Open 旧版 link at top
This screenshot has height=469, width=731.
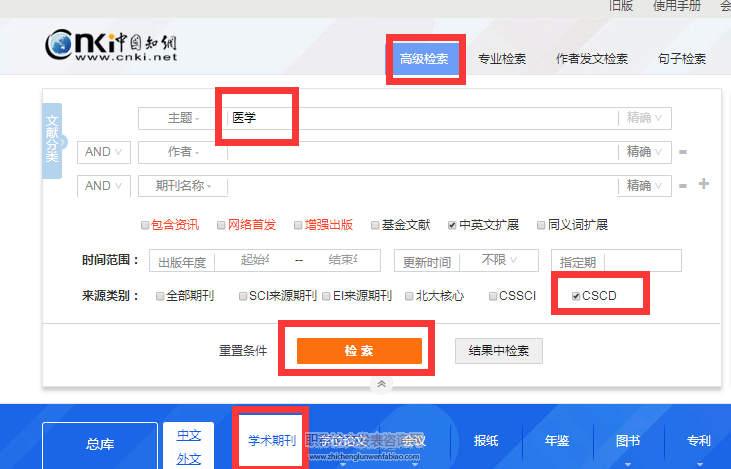coord(621,6)
